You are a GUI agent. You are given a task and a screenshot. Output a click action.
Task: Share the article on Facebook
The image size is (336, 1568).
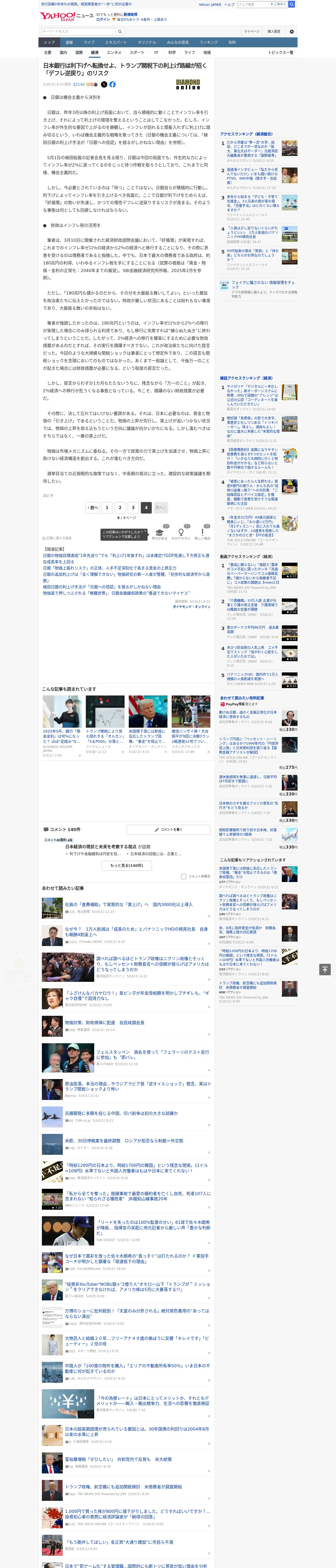click(x=112, y=85)
